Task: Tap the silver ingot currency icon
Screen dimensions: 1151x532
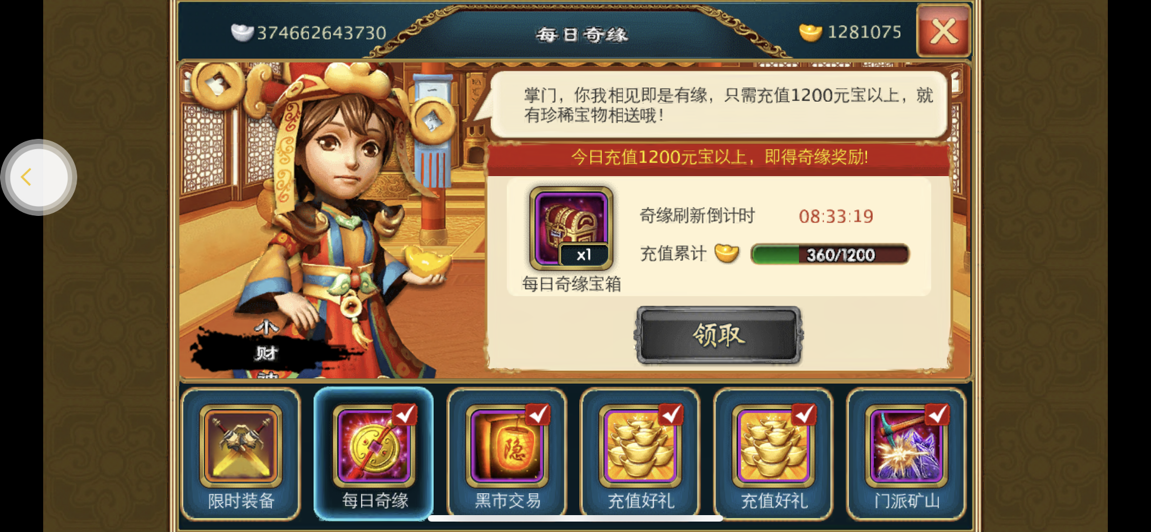Action: [x=242, y=32]
